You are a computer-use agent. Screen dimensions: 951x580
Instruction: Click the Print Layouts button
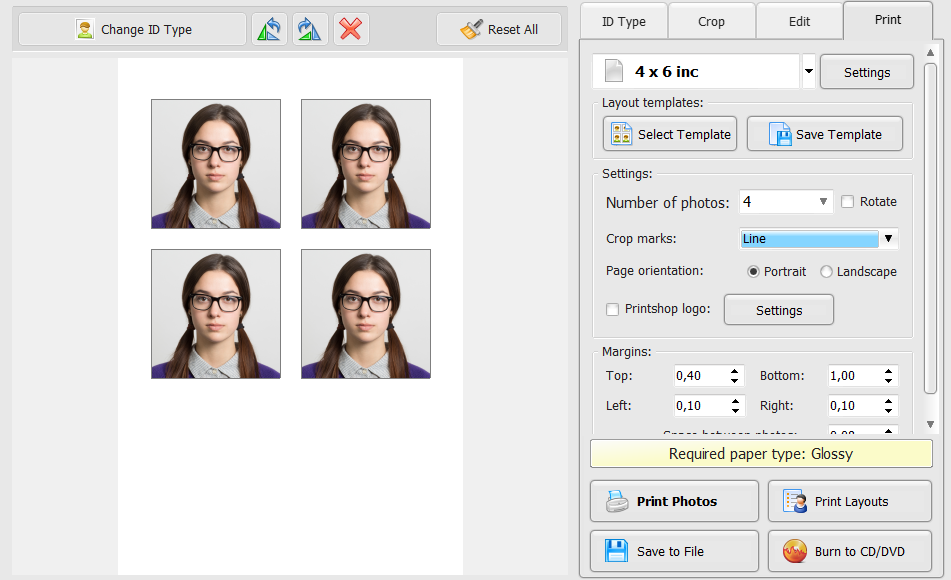point(850,501)
